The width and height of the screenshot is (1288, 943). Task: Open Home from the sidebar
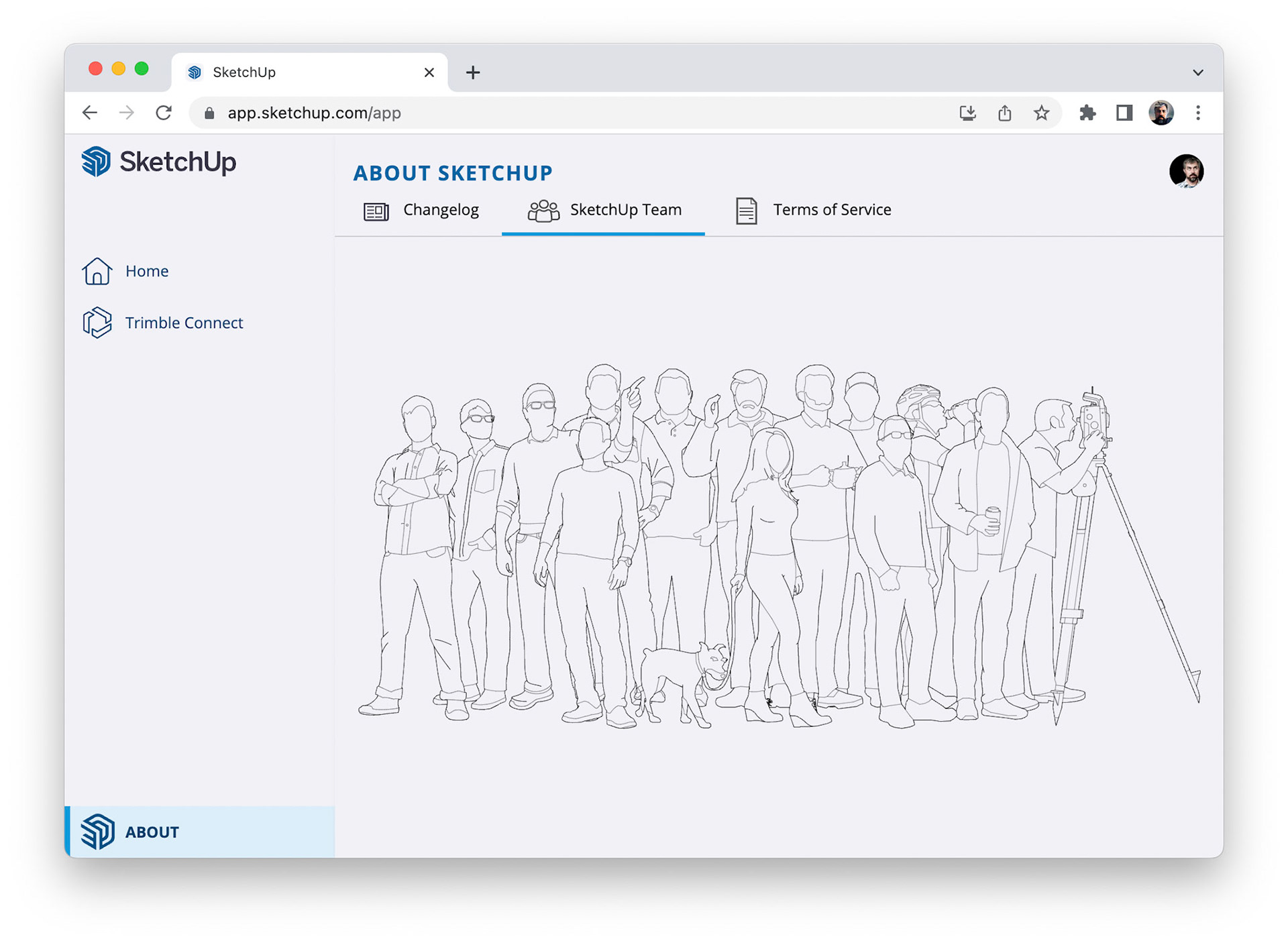click(146, 271)
